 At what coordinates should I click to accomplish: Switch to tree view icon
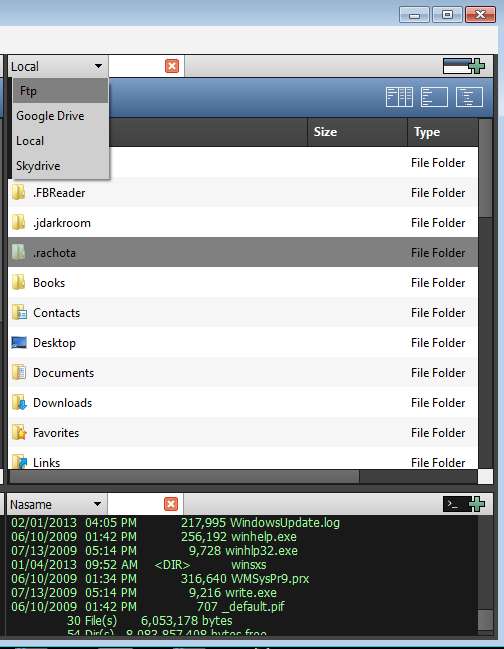(469, 98)
